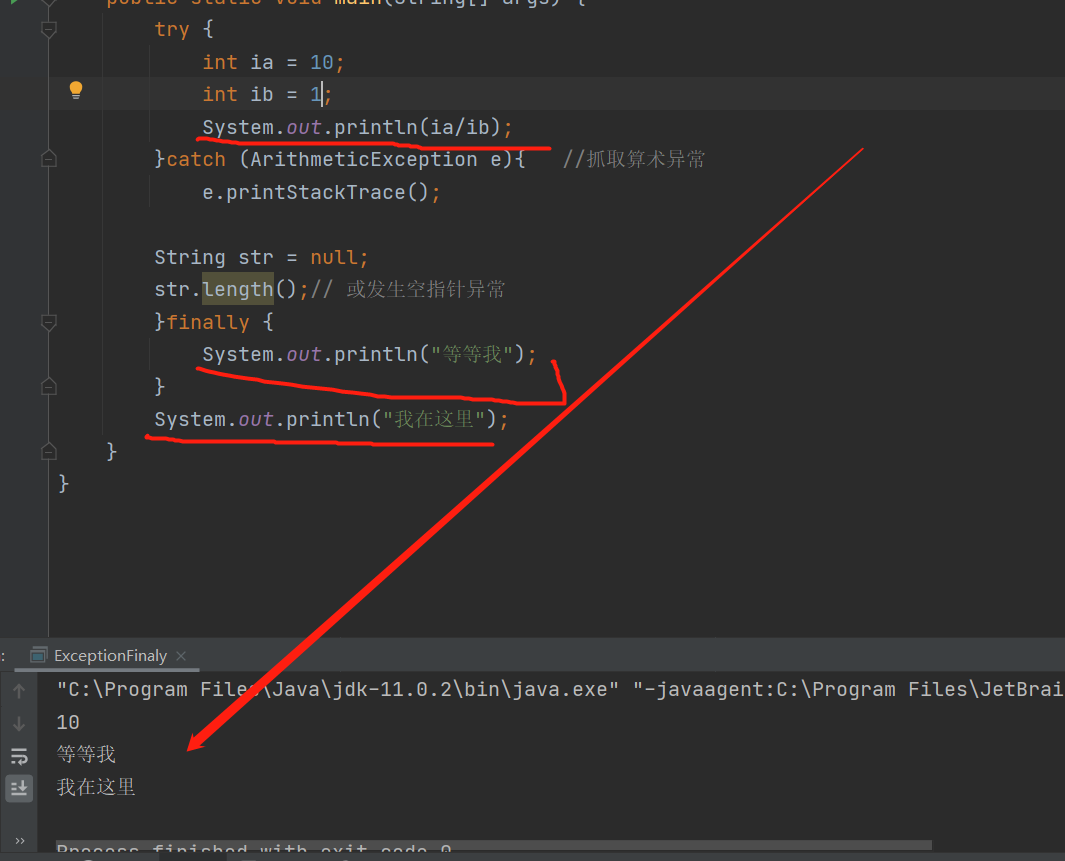
Task: Click the up arrow in run console
Action: (19, 691)
